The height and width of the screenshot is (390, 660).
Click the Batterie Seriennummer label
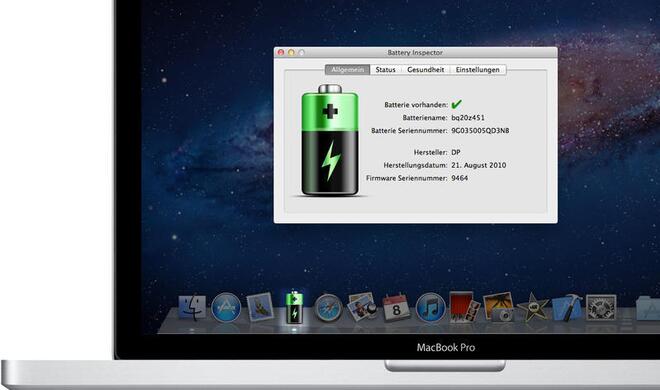click(409, 131)
